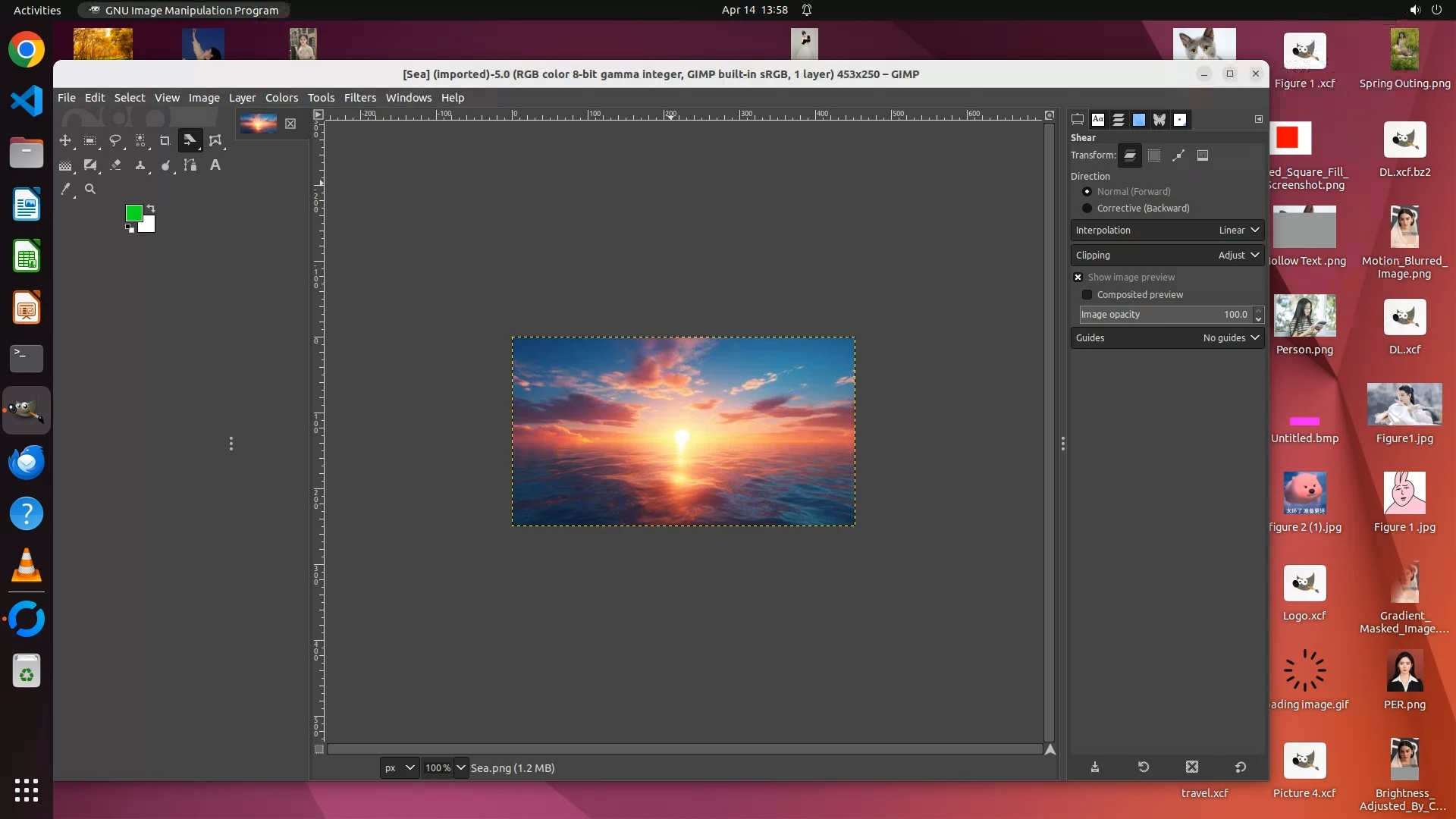
Task: Select the Eraser tool
Action: 115,165
